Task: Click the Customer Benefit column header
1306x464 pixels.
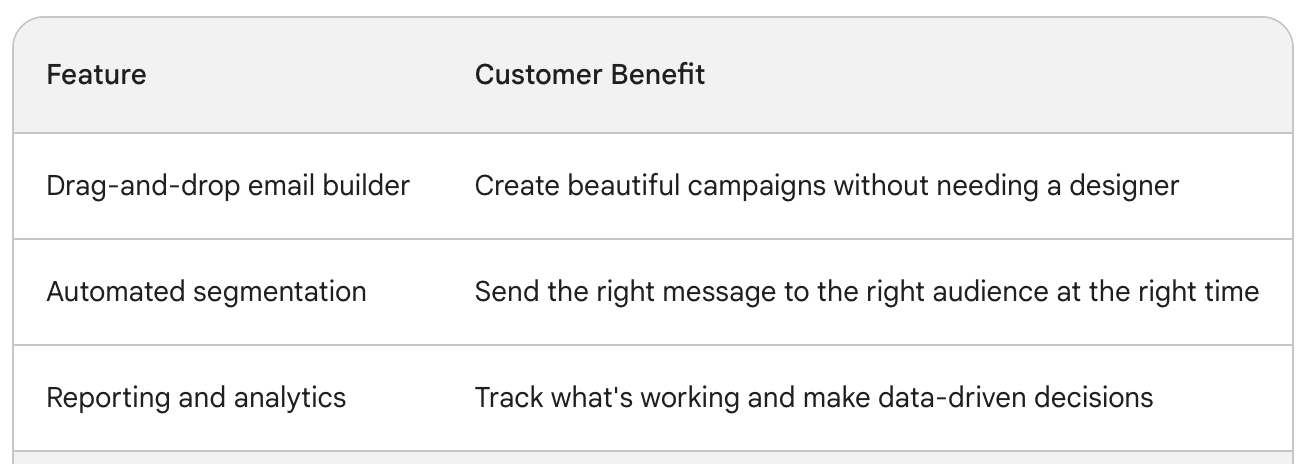Action: tap(590, 75)
